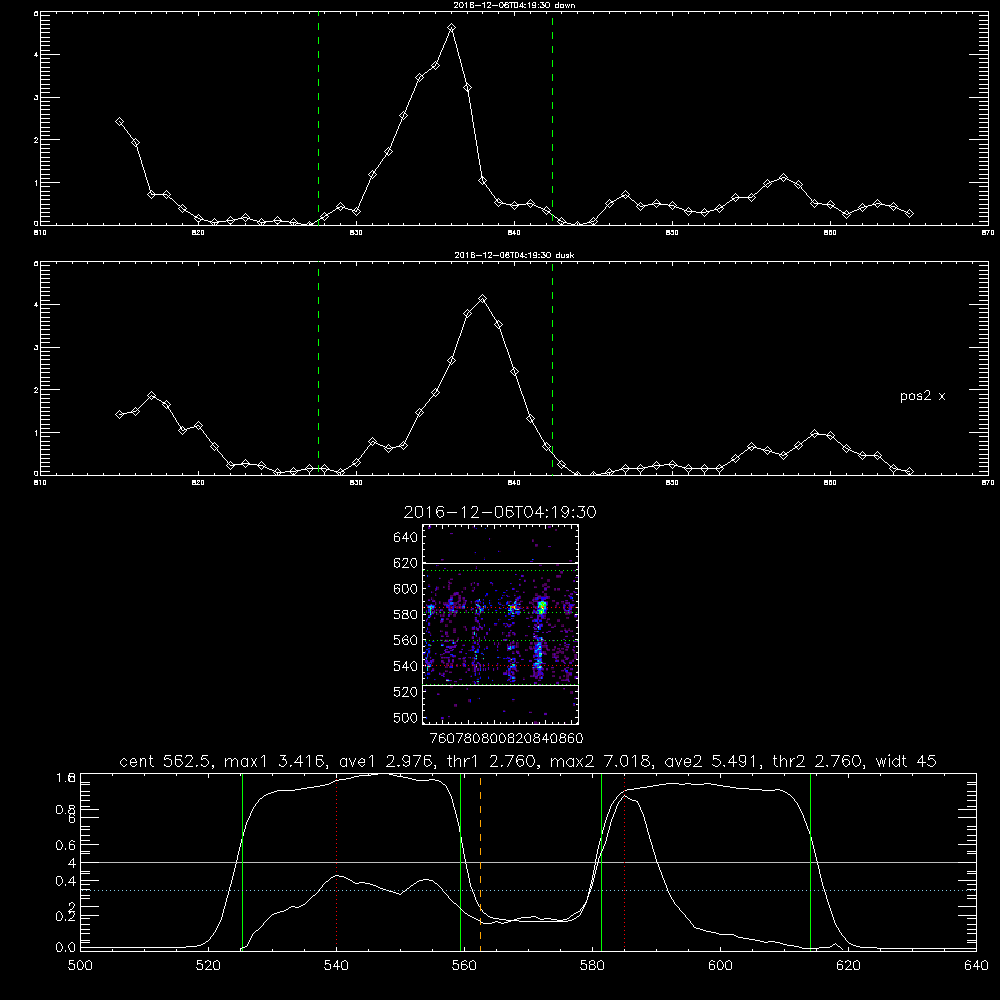
Task: Click the x-axis label '620' on the bottom plot
Action: (x=848, y=966)
